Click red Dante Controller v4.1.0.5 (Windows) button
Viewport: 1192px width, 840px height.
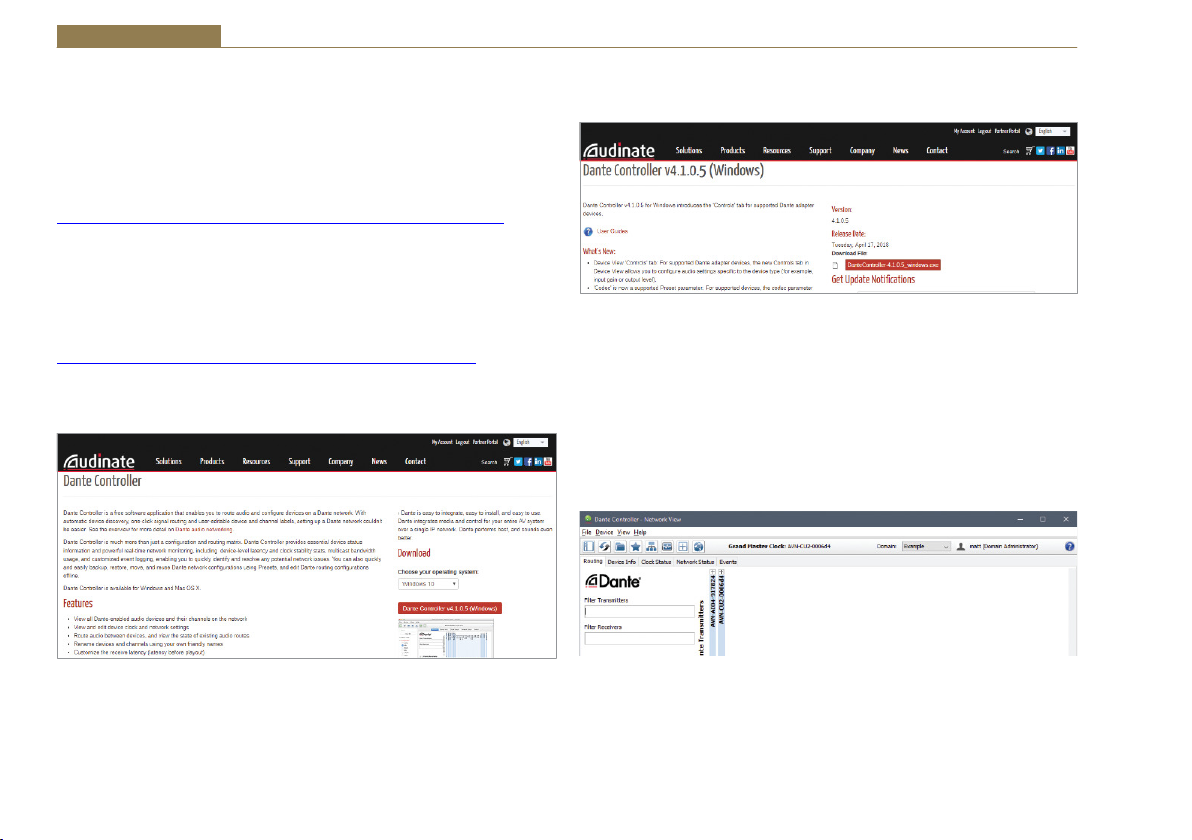(x=450, y=608)
